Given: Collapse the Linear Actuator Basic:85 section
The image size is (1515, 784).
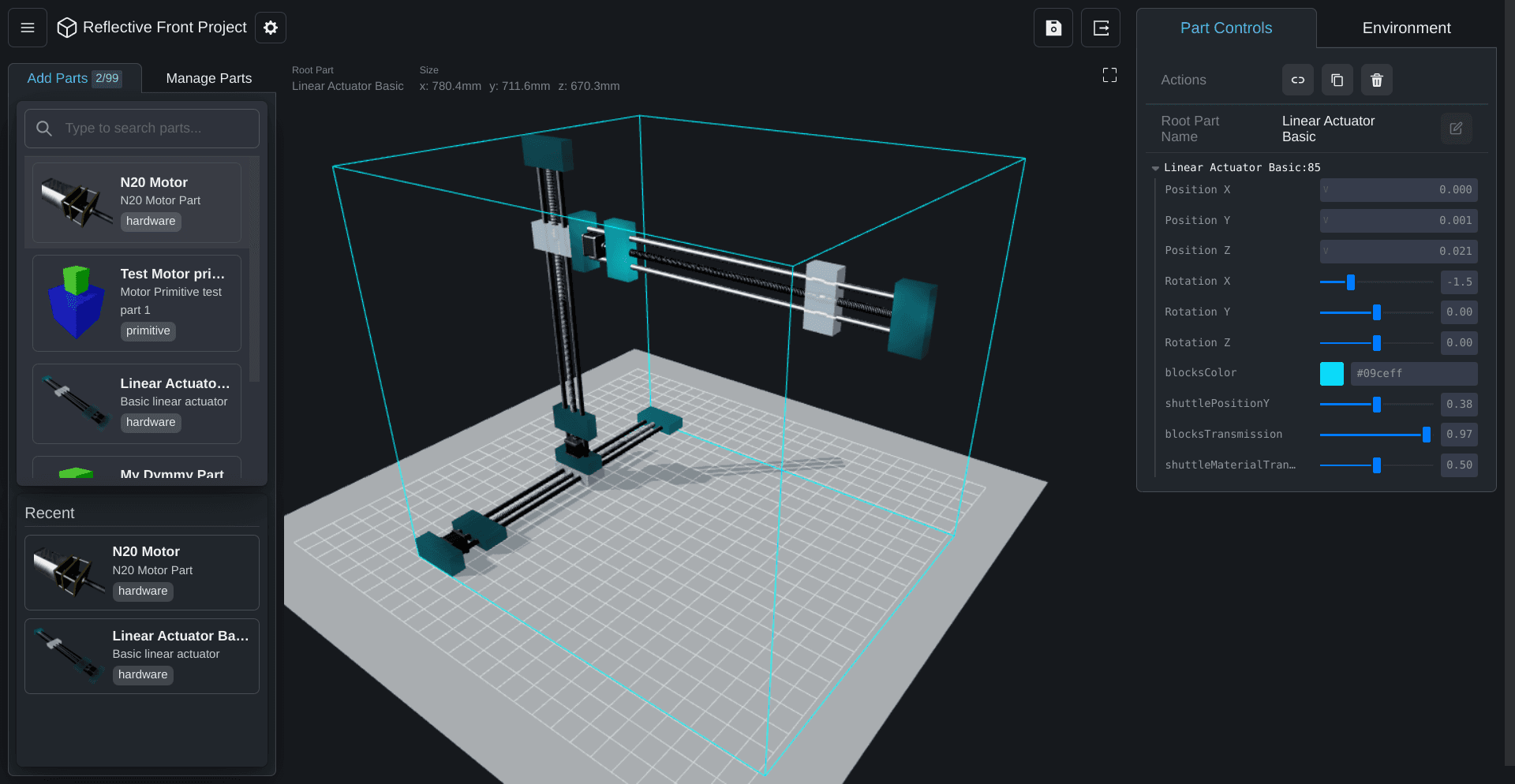Looking at the screenshot, I should (x=1155, y=167).
